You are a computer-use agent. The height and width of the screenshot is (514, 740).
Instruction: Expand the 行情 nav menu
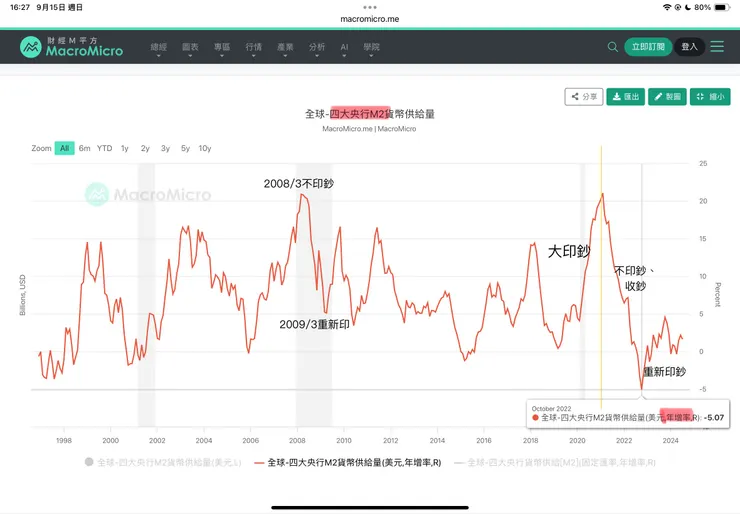[253, 47]
